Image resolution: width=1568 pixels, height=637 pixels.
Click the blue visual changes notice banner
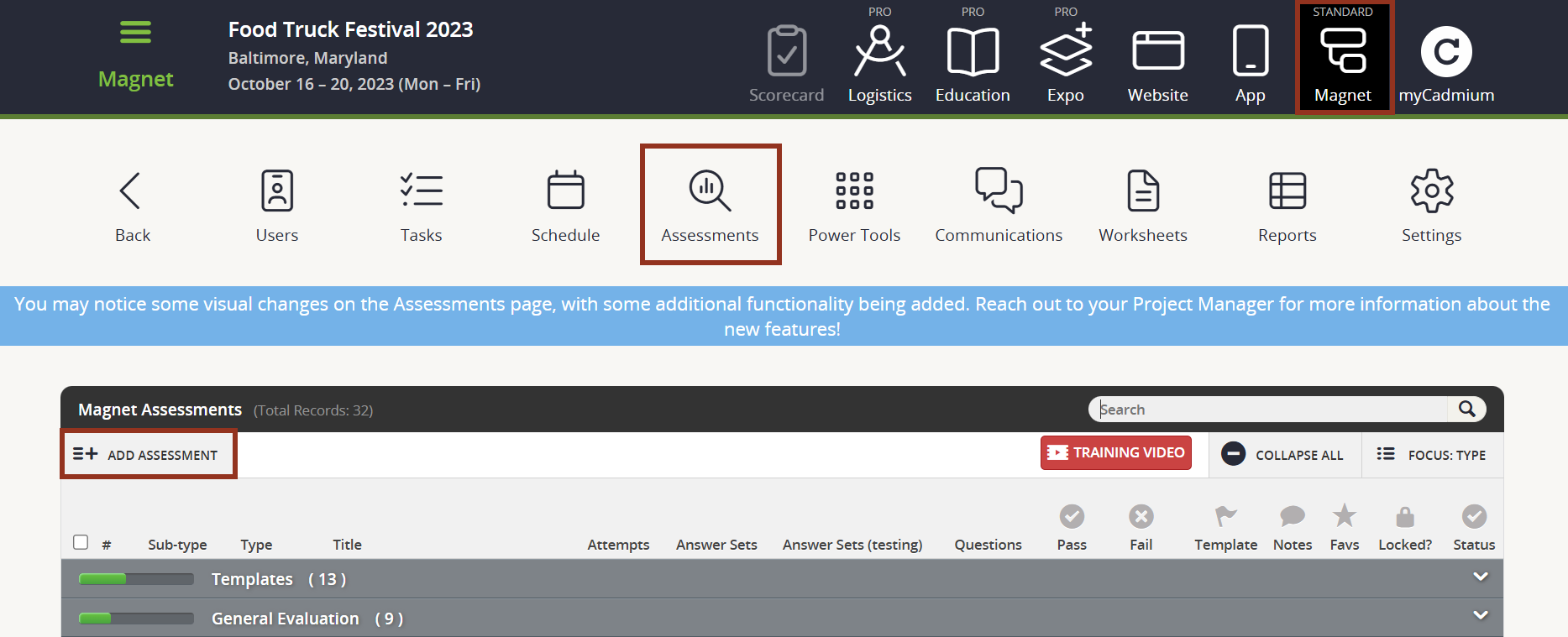pyautogui.click(x=784, y=316)
